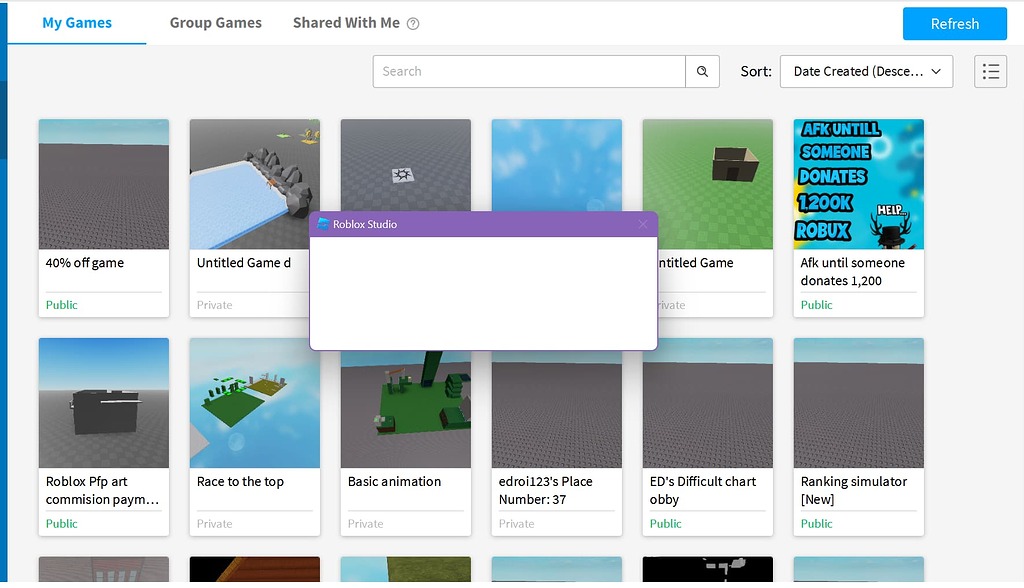Open the Afk until someone donates 1,200 game
Screen dimensions: 1024x588
point(858,183)
